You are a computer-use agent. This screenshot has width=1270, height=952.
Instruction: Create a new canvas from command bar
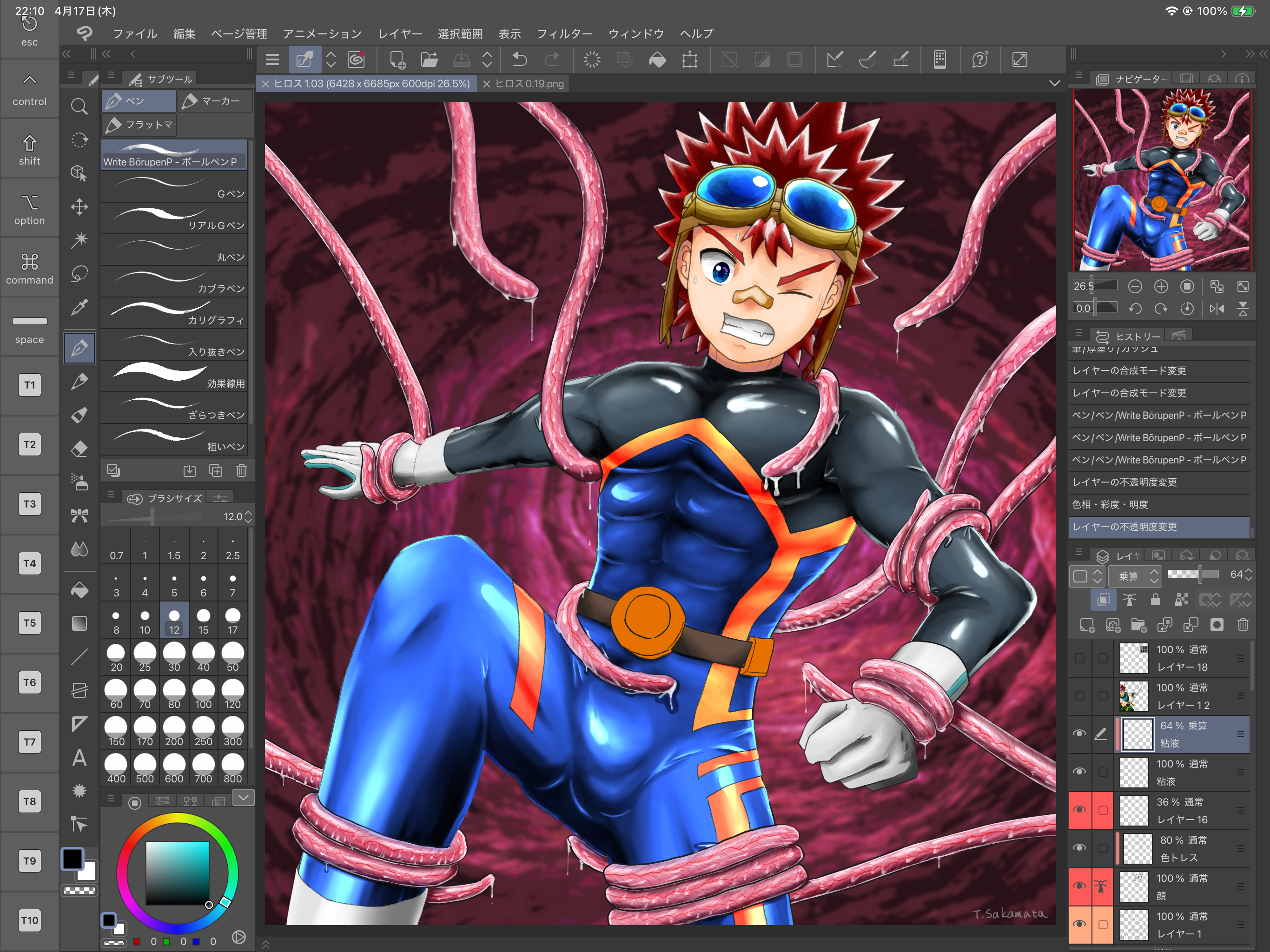(397, 59)
